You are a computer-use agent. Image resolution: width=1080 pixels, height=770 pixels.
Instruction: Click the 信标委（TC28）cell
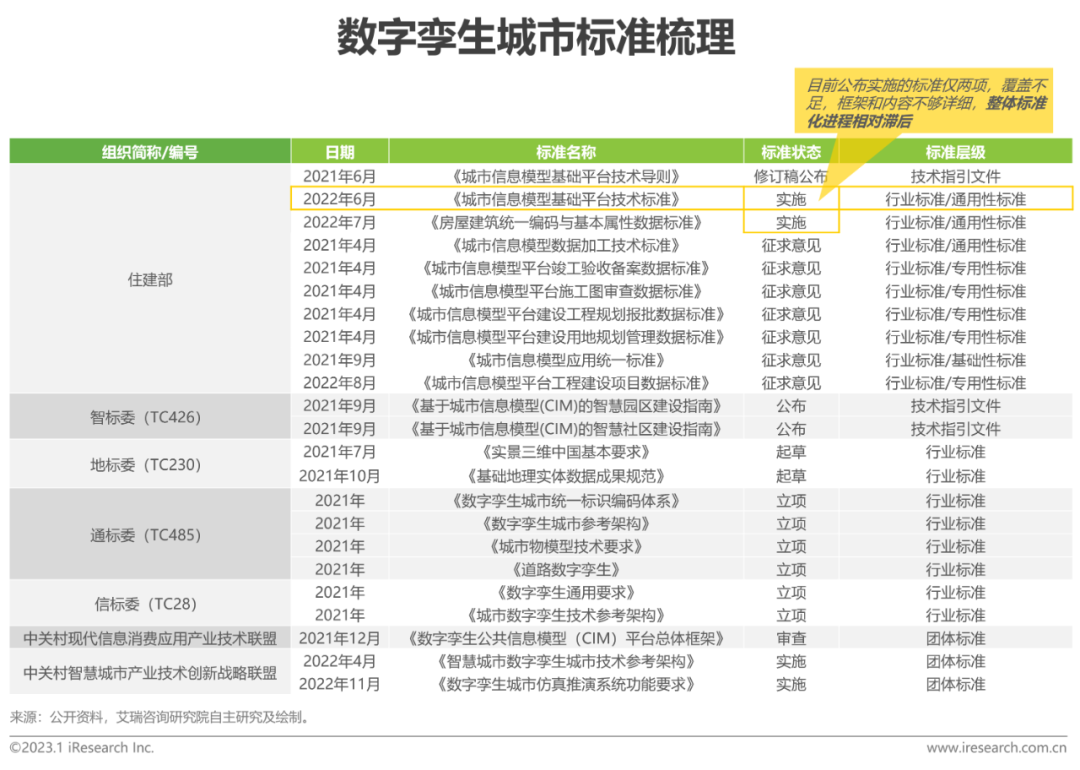pos(149,604)
